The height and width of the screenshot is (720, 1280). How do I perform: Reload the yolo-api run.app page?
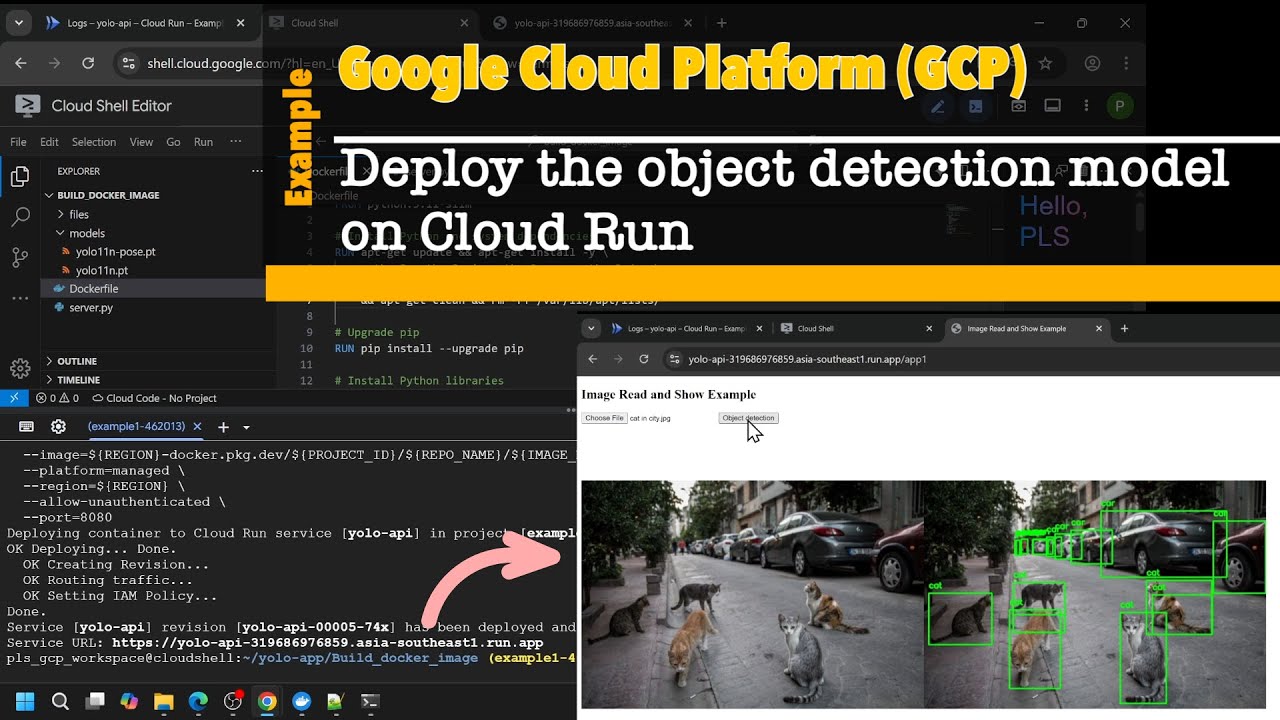click(644, 359)
